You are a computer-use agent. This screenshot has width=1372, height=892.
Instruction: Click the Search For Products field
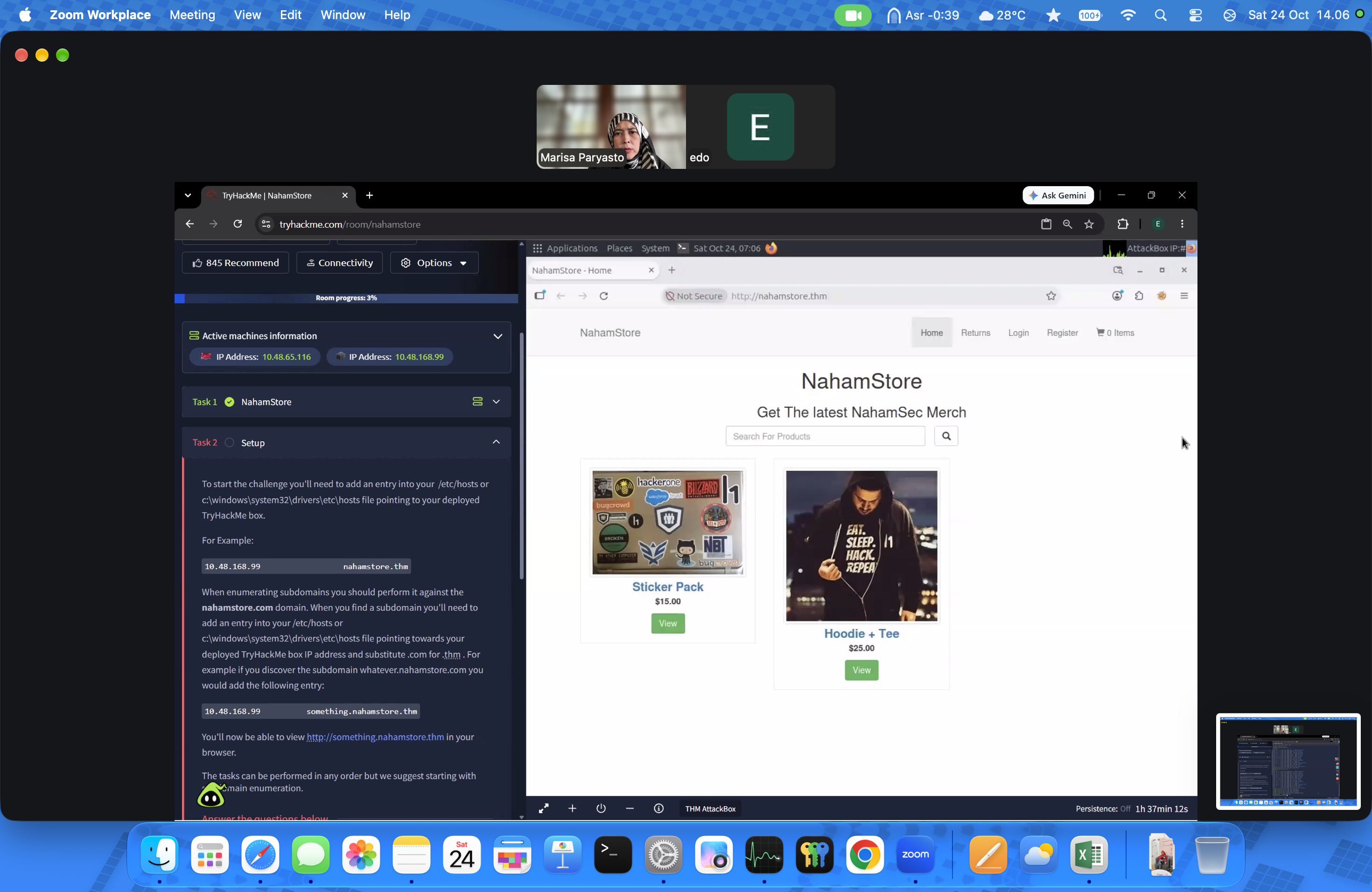click(x=825, y=436)
